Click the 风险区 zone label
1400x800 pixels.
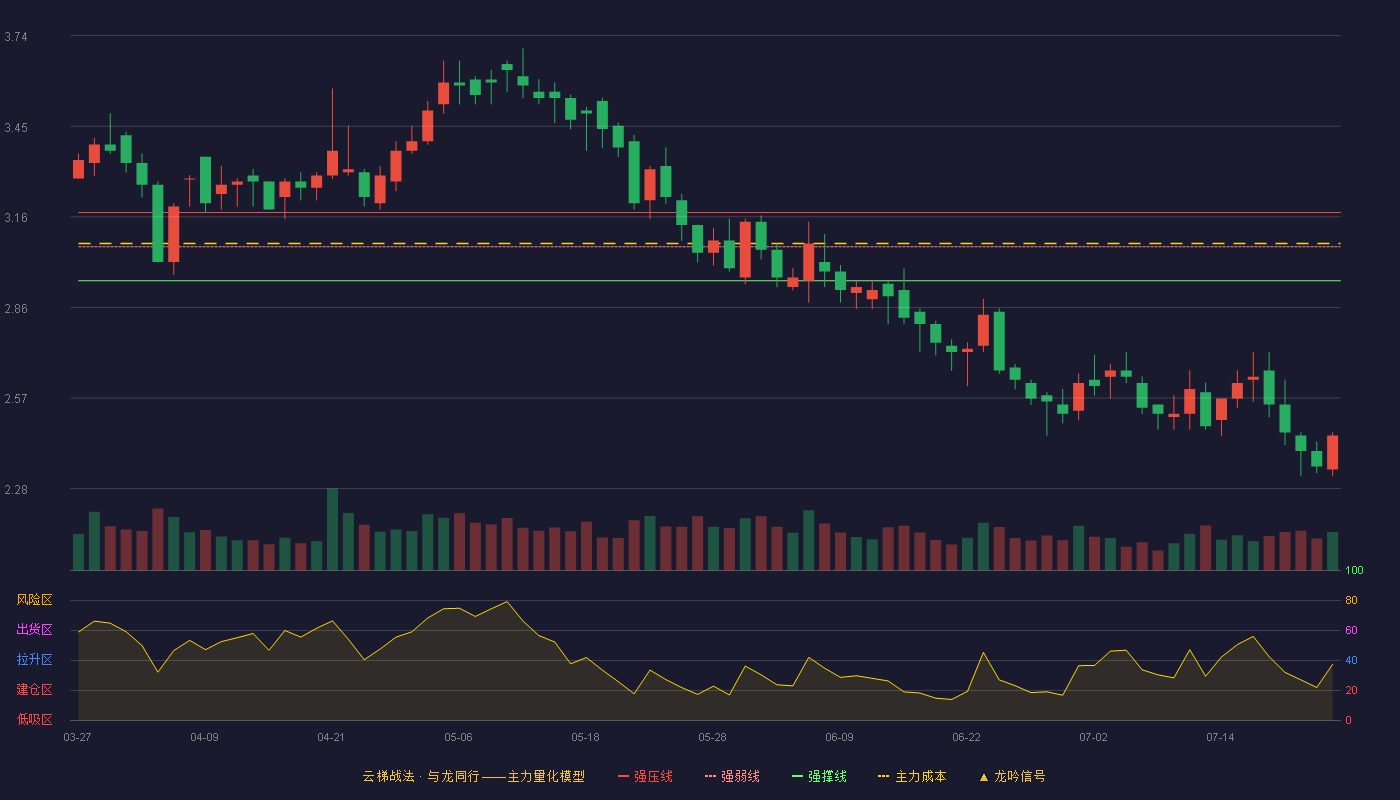(x=34, y=600)
